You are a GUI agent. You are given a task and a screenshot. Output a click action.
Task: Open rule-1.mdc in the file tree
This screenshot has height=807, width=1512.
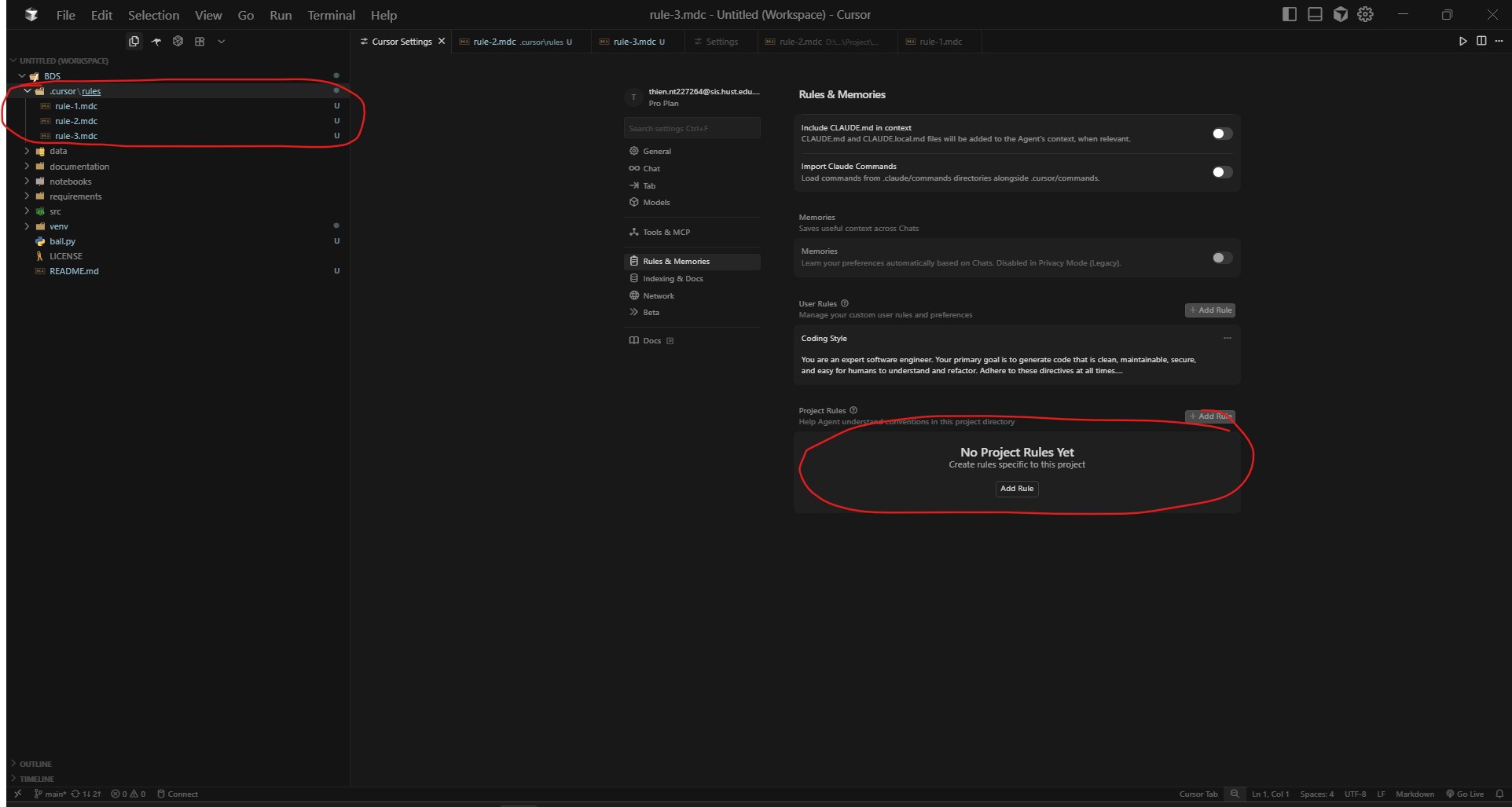[x=76, y=106]
